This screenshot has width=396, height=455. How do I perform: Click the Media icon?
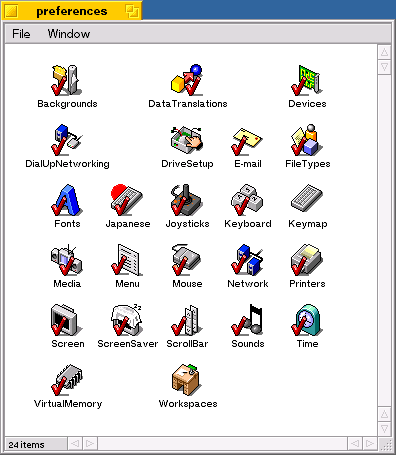pos(67,260)
